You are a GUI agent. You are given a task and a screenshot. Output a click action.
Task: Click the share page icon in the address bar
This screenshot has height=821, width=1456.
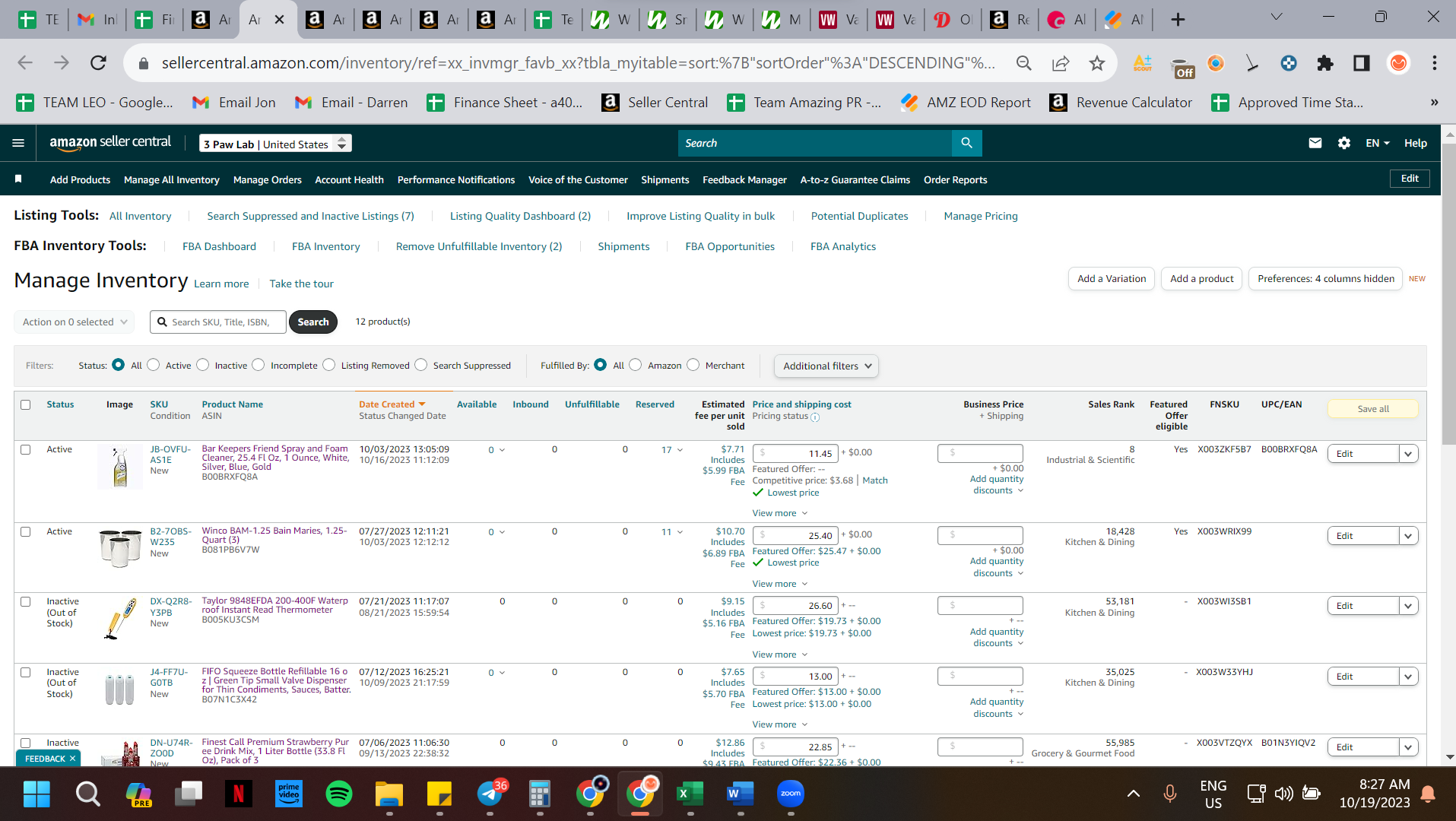click(x=1060, y=63)
